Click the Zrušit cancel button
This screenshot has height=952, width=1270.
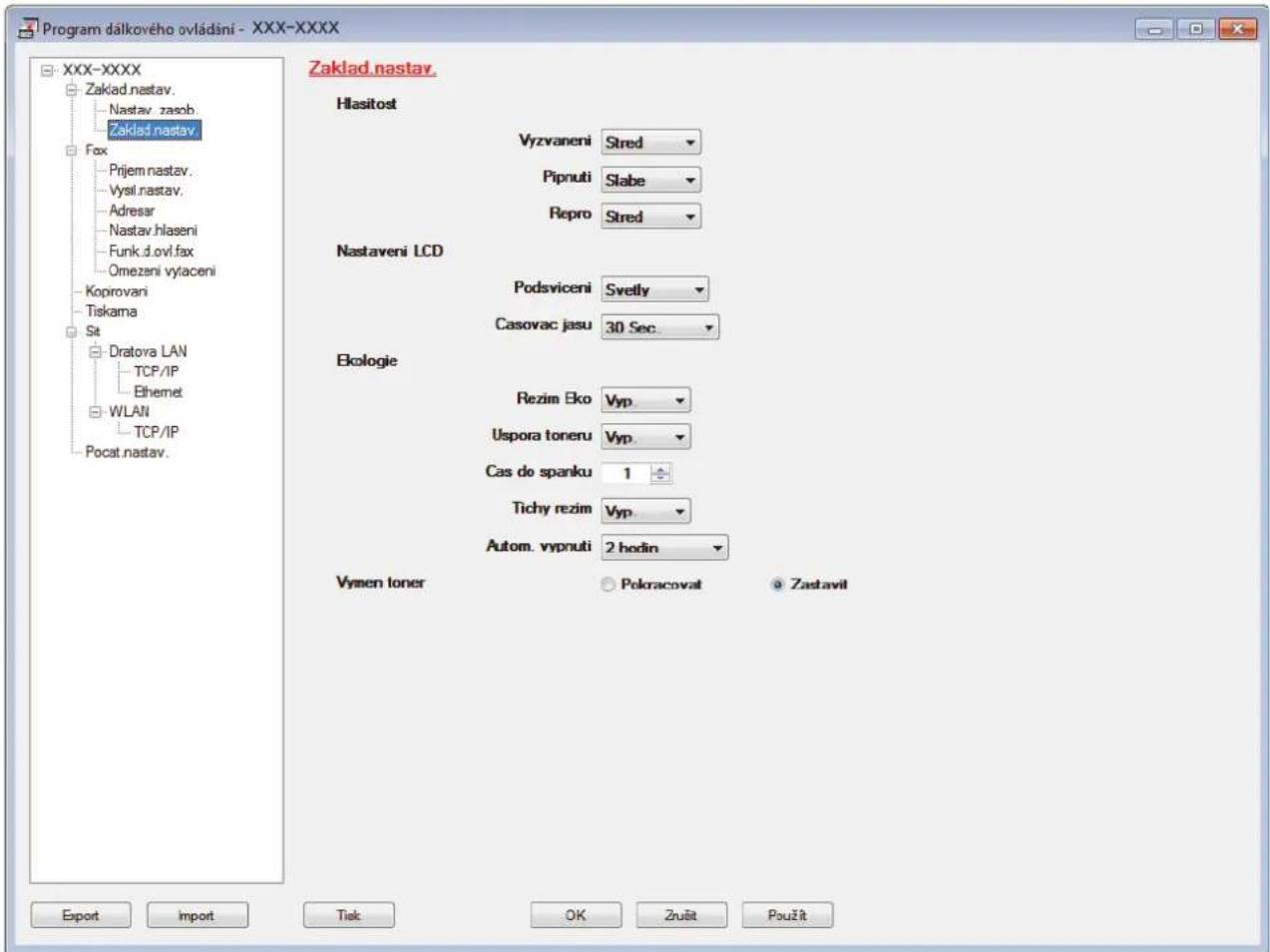[x=681, y=915]
